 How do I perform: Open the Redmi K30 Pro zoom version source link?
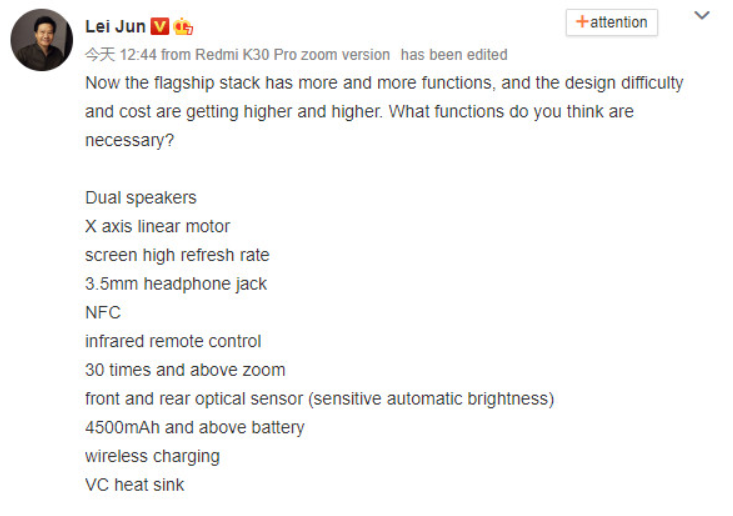292,55
